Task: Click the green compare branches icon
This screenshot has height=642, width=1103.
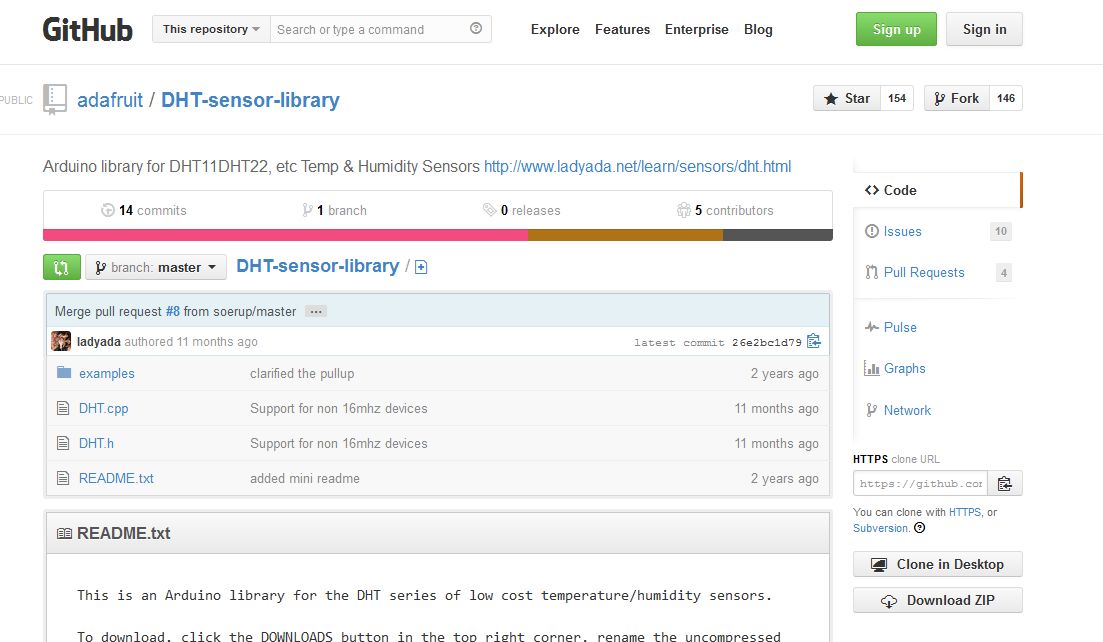Action: pyautogui.click(x=61, y=267)
